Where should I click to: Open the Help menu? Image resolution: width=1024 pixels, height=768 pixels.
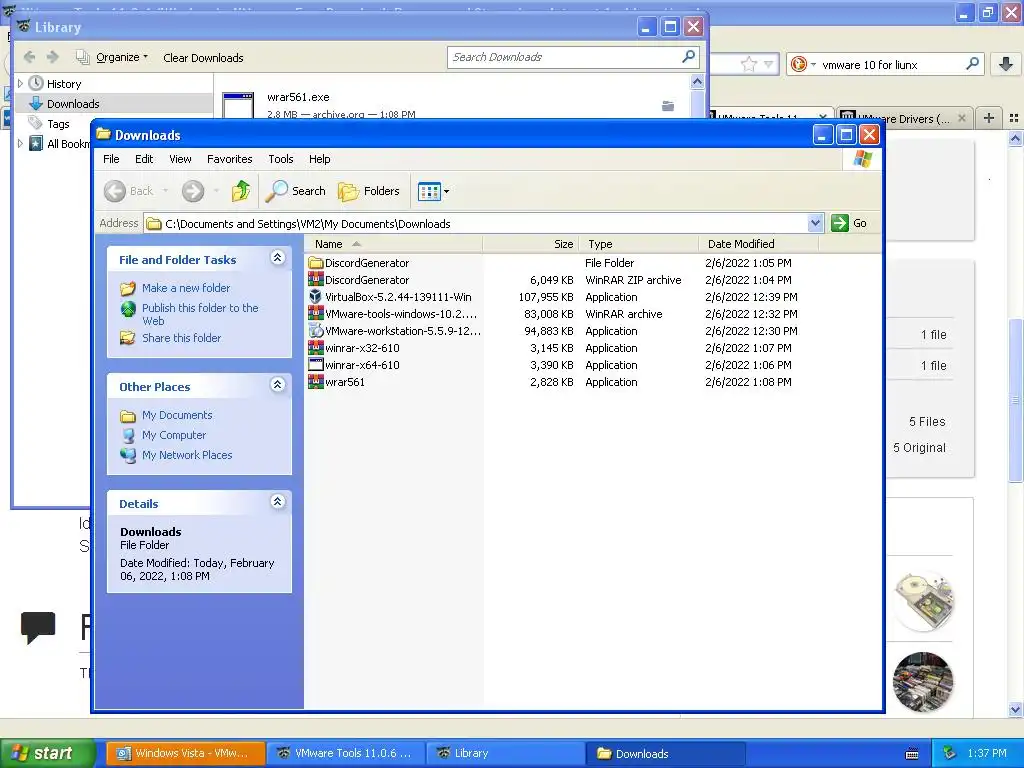point(319,159)
